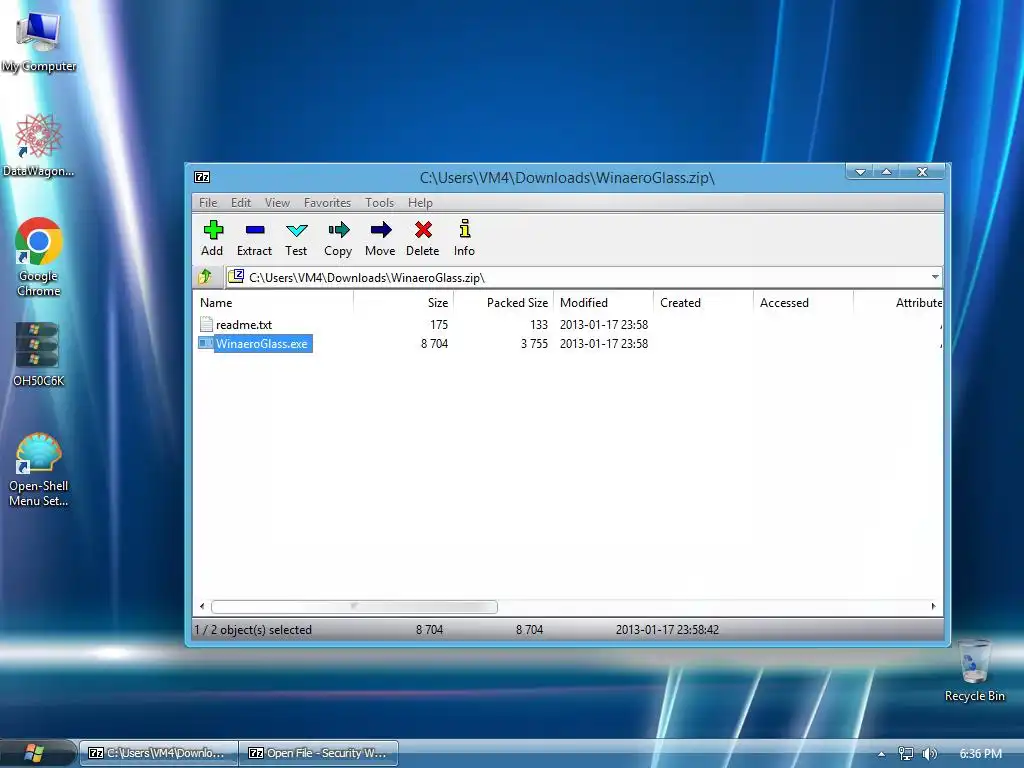Select WinaeroGlass.exe in the list
This screenshot has width=1024, height=768.
point(262,344)
